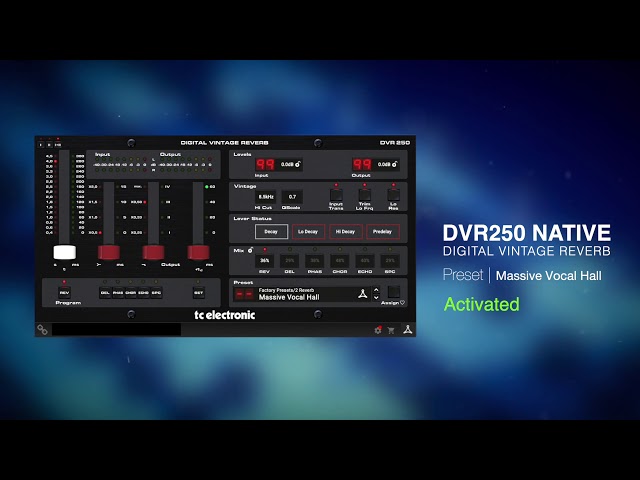This screenshot has width=640, height=480.
Task: Click the Output 0.0dB level field
Action: click(x=384, y=164)
